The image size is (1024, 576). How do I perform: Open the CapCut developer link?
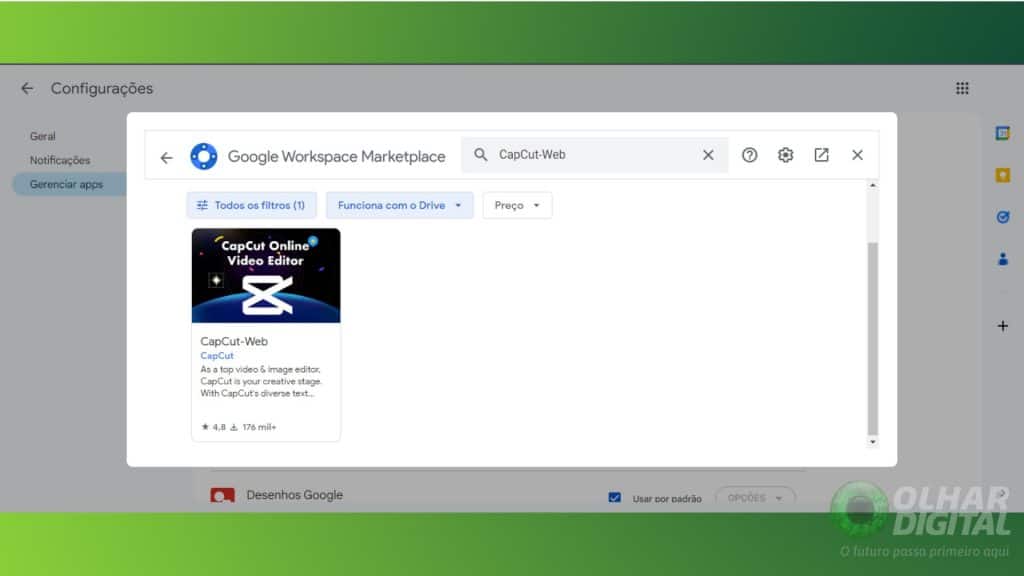tap(217, 356)
